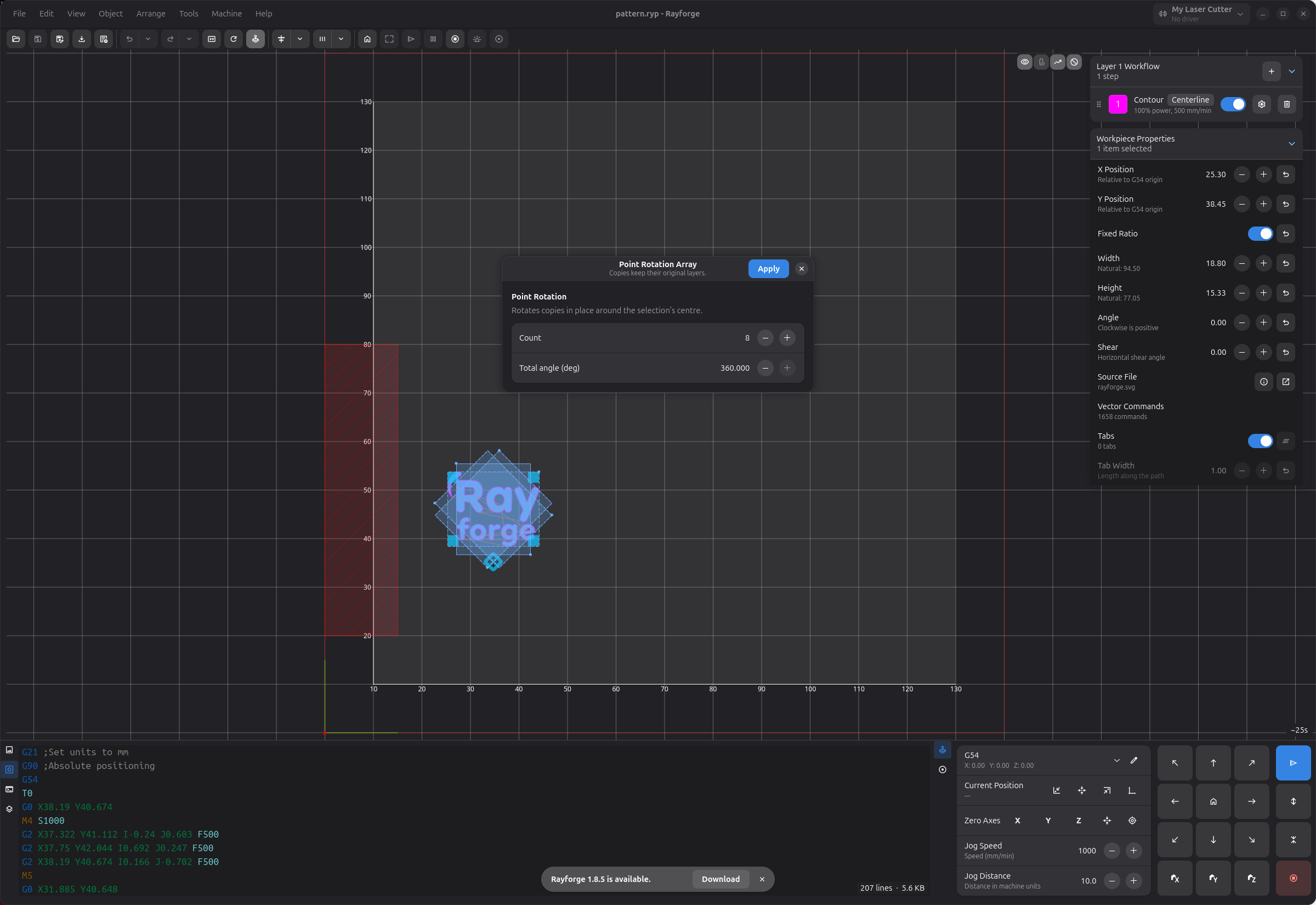Switch to the G-code tab in bottom panel
The width and height of the screenshot is (1316, 905).
[x=10, y=770]
